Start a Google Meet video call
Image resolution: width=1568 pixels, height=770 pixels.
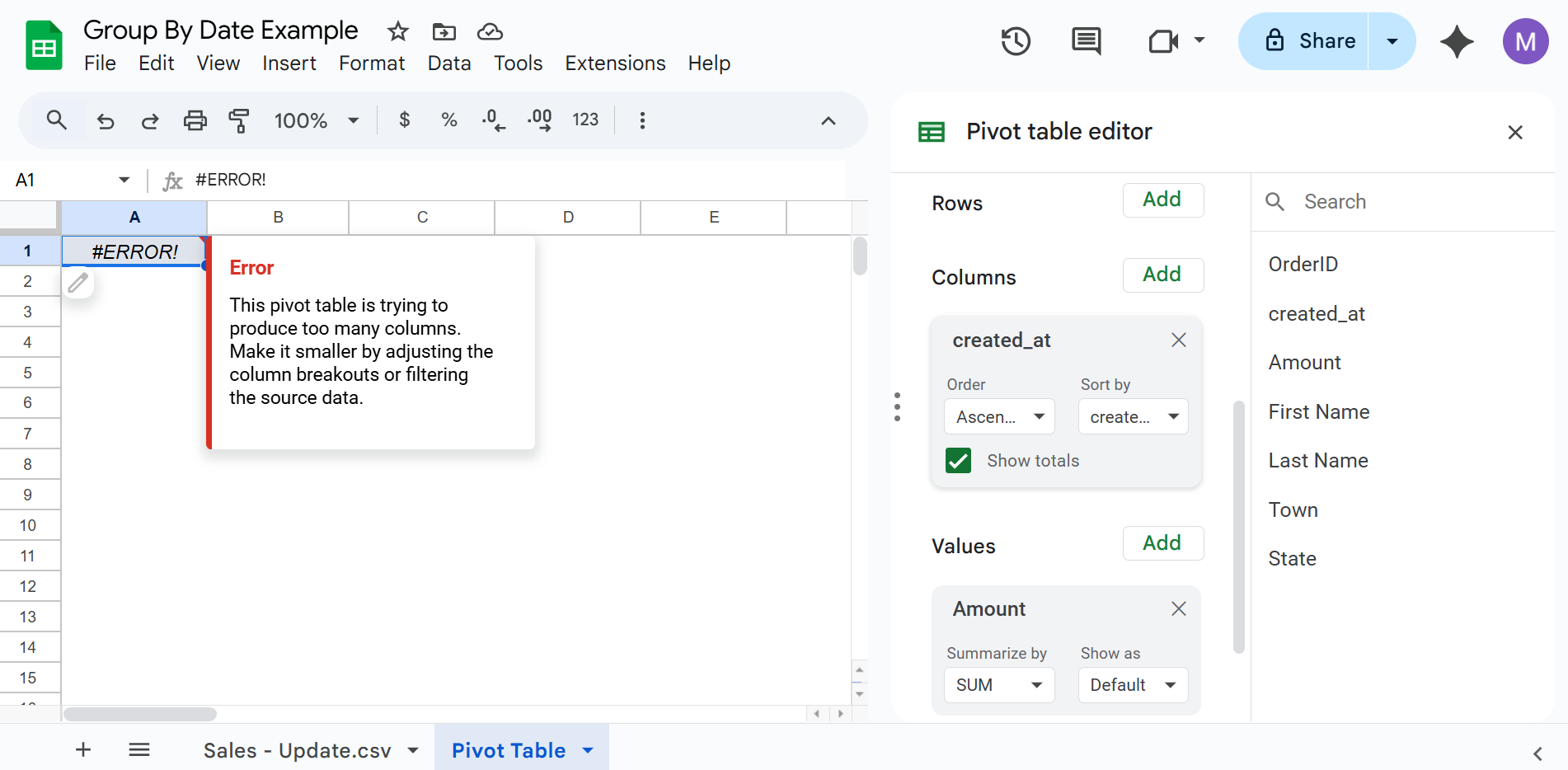click(1162, 41)
